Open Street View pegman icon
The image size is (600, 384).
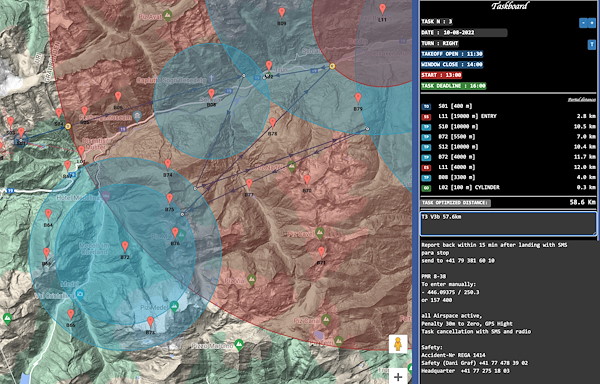(398, 344)
